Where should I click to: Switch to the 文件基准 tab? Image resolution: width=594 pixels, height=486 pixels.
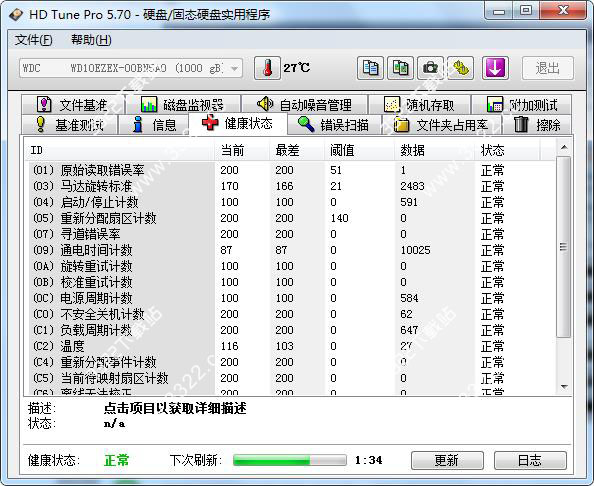[73, 105]
